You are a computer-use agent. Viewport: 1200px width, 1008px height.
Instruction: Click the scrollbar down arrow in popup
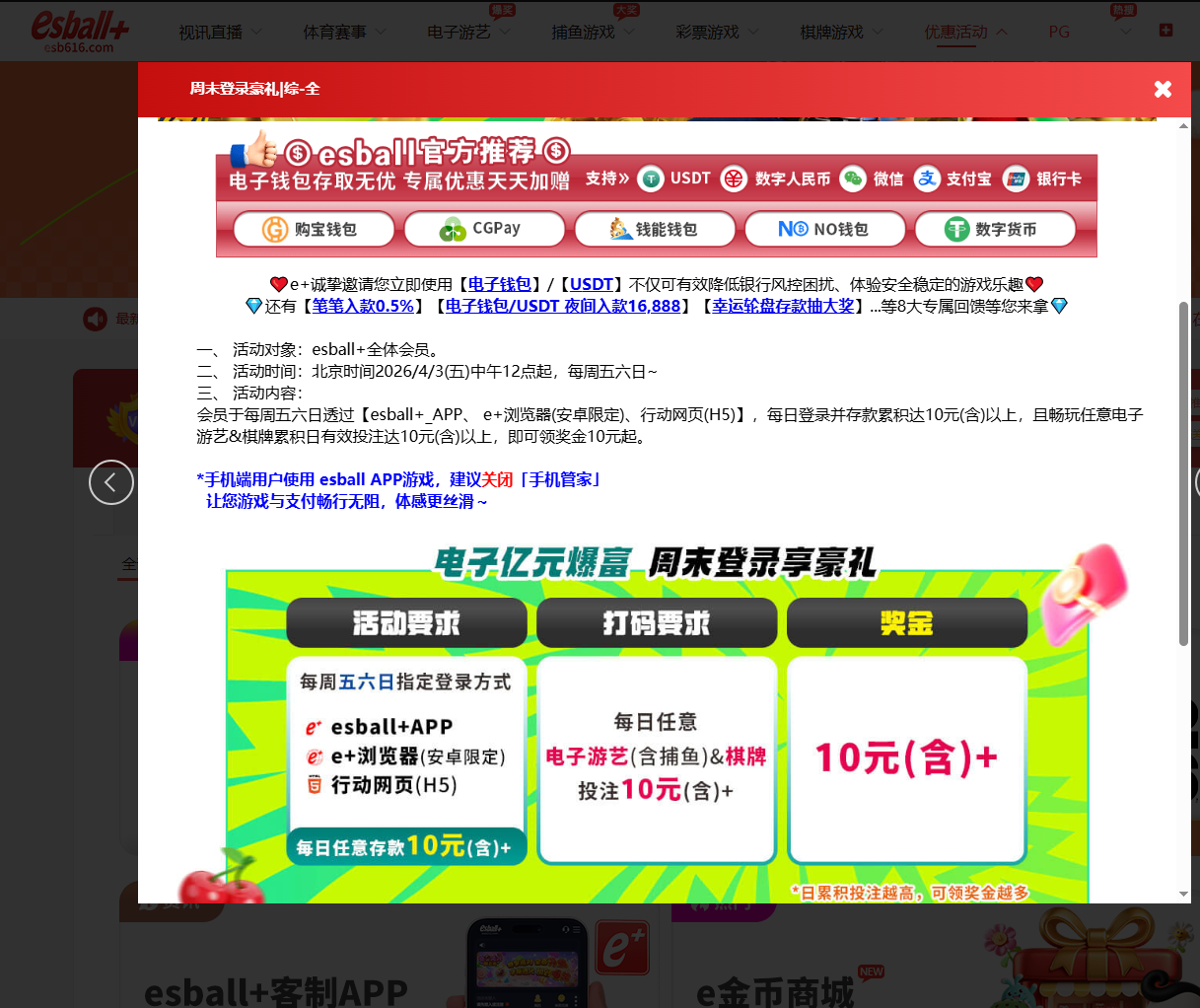(1183, 895)
